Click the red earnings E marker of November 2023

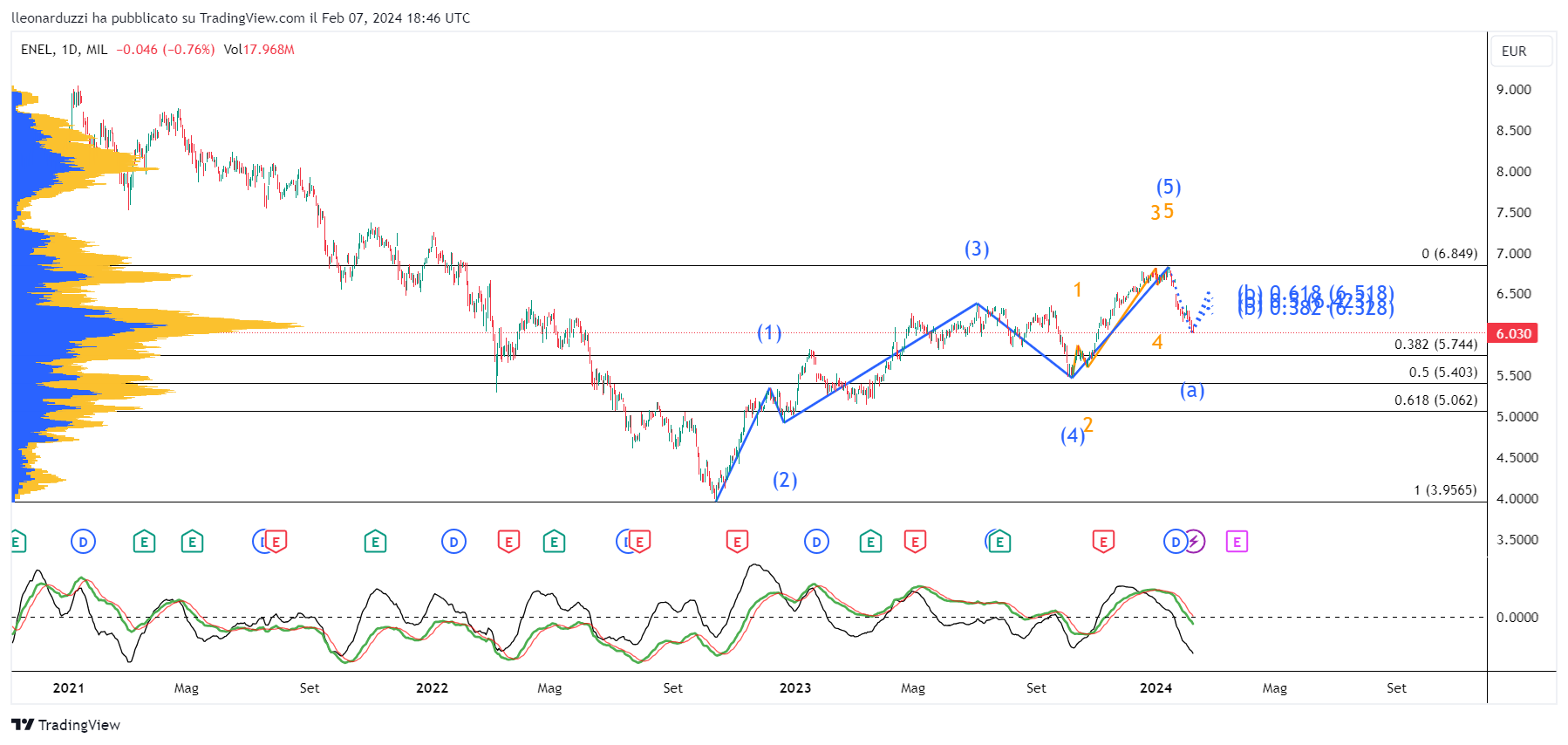(x=1103, y=542)
